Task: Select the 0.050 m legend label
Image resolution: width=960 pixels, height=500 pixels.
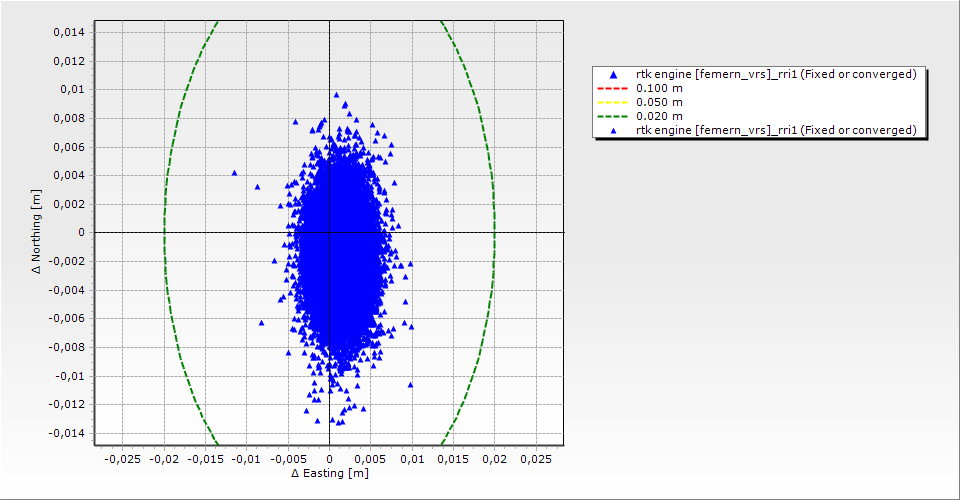Action: click(660, 102)
